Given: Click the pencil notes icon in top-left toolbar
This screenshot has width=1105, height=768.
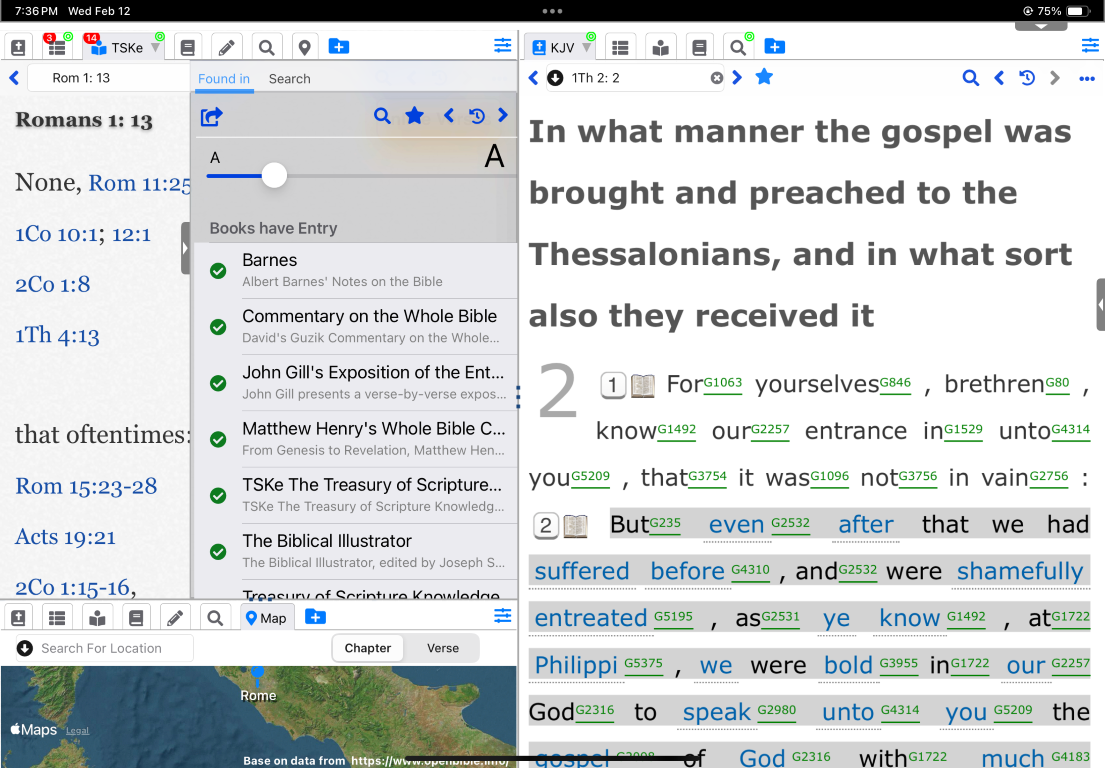Looking at the screenshot, I should [227, 47].
